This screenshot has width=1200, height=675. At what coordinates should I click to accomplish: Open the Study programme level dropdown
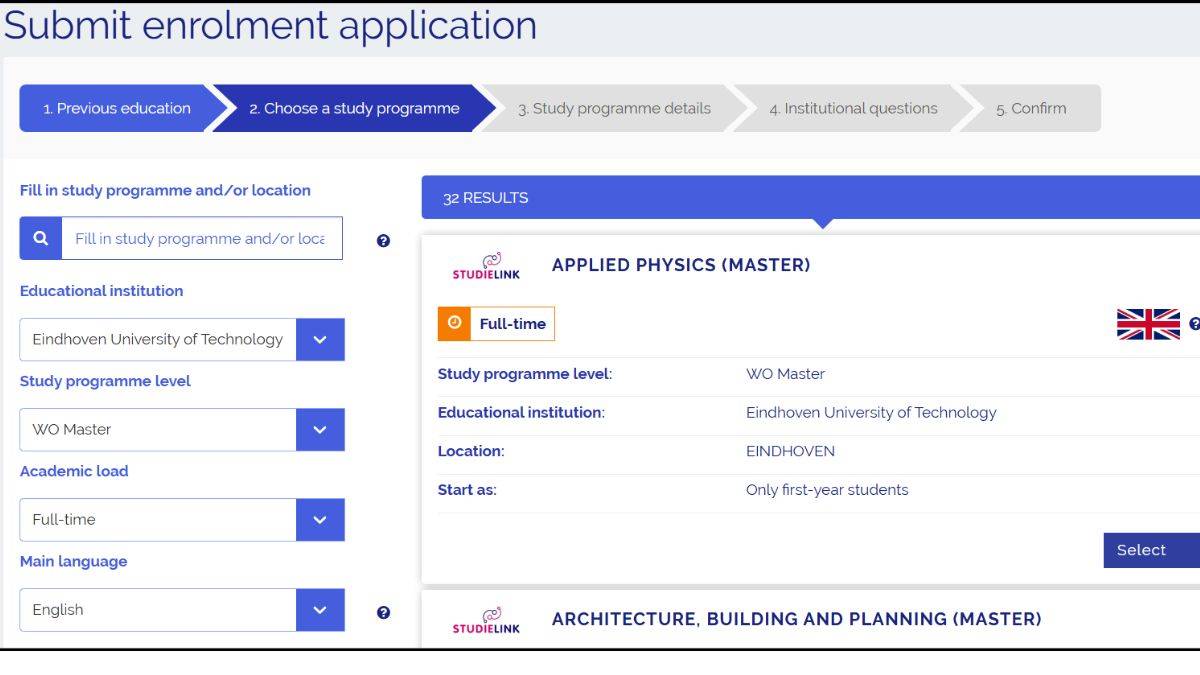tap(319, 429)
